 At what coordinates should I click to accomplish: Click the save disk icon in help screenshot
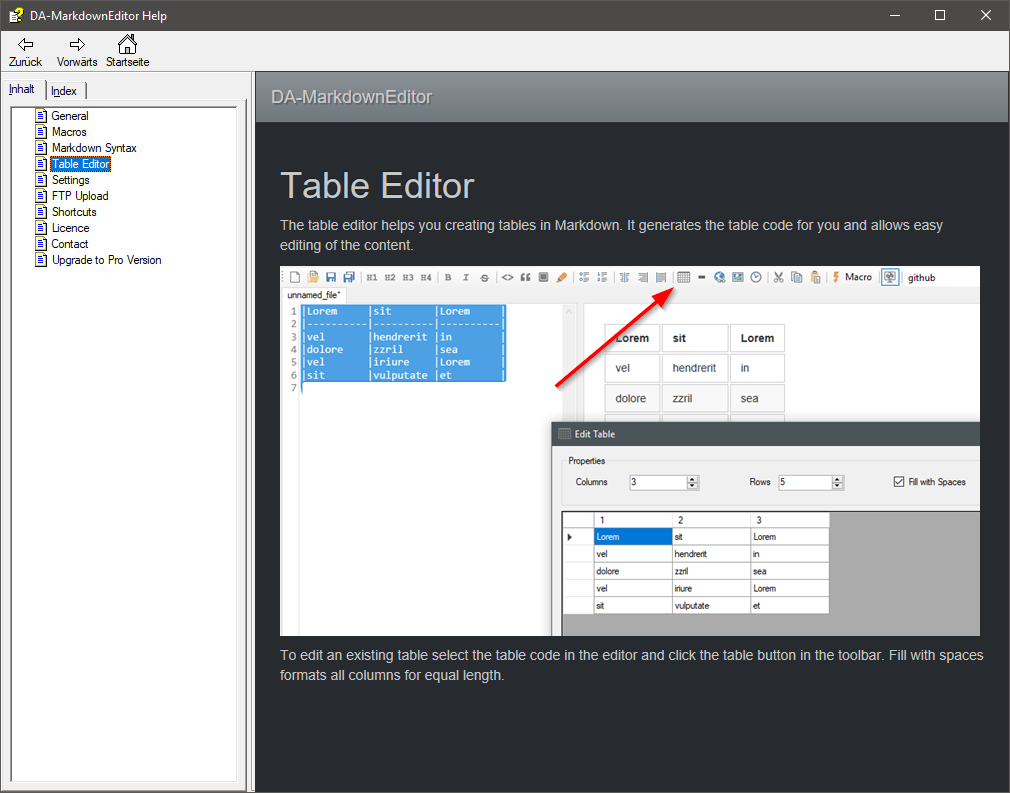[331, 277]
